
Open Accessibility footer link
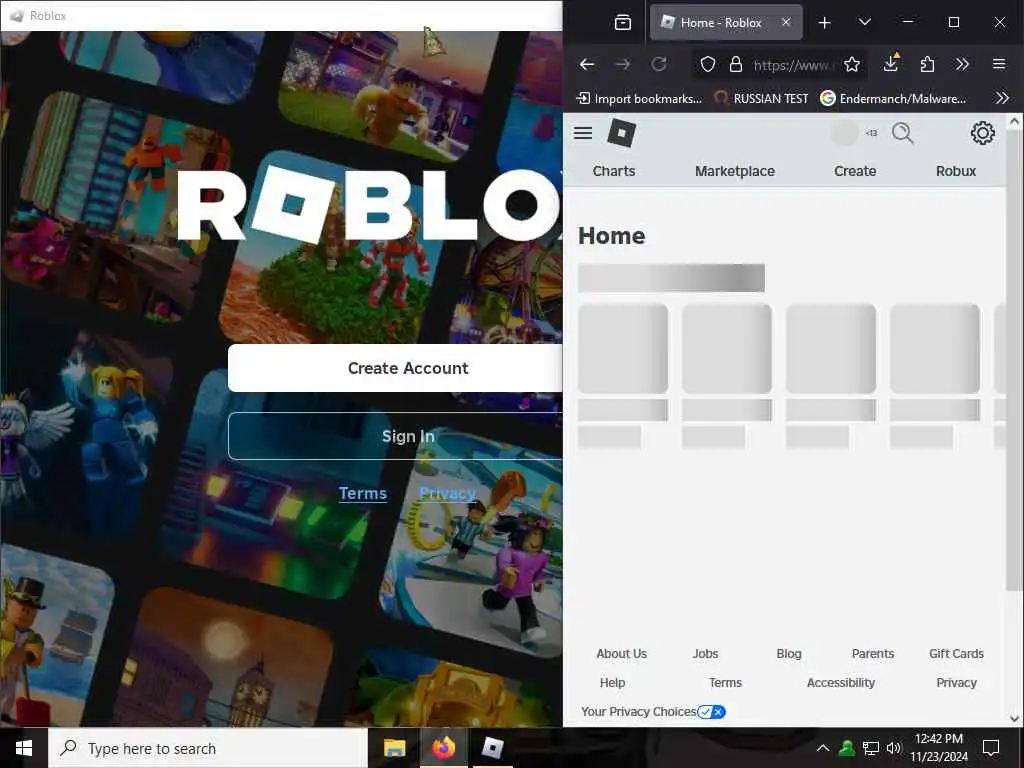tap(840, 682)
